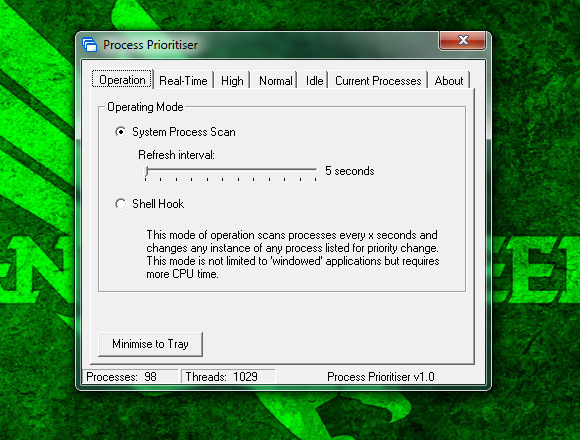Close the Process Prioritiser window
The image size is (580, 440).
[462, 40]
